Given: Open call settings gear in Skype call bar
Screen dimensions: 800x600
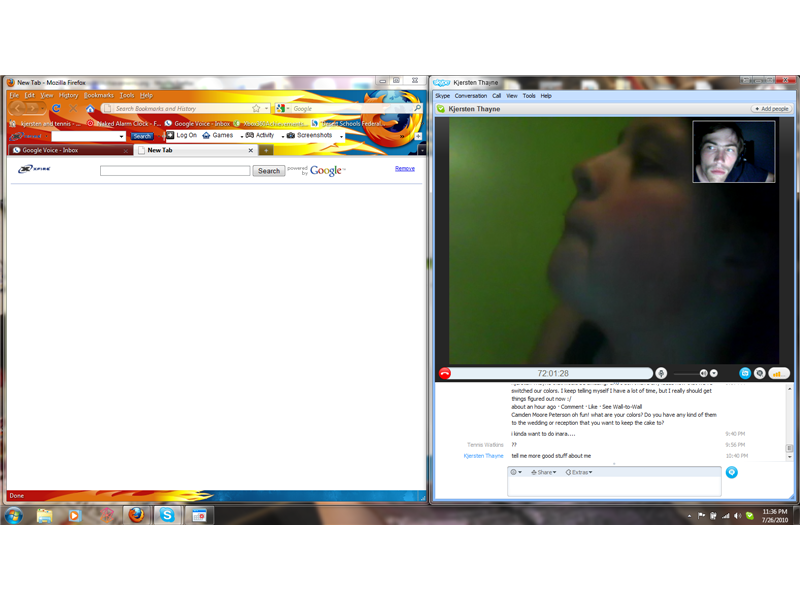Looking at the screenshot, I should click(x=760, y=373).
